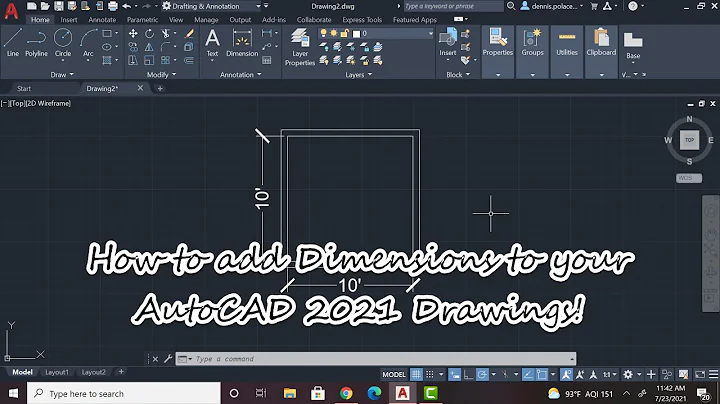Viewport: 720px width, 404px height.
Task: Click the viewport [Top] view control label
Action: [17, 103]
